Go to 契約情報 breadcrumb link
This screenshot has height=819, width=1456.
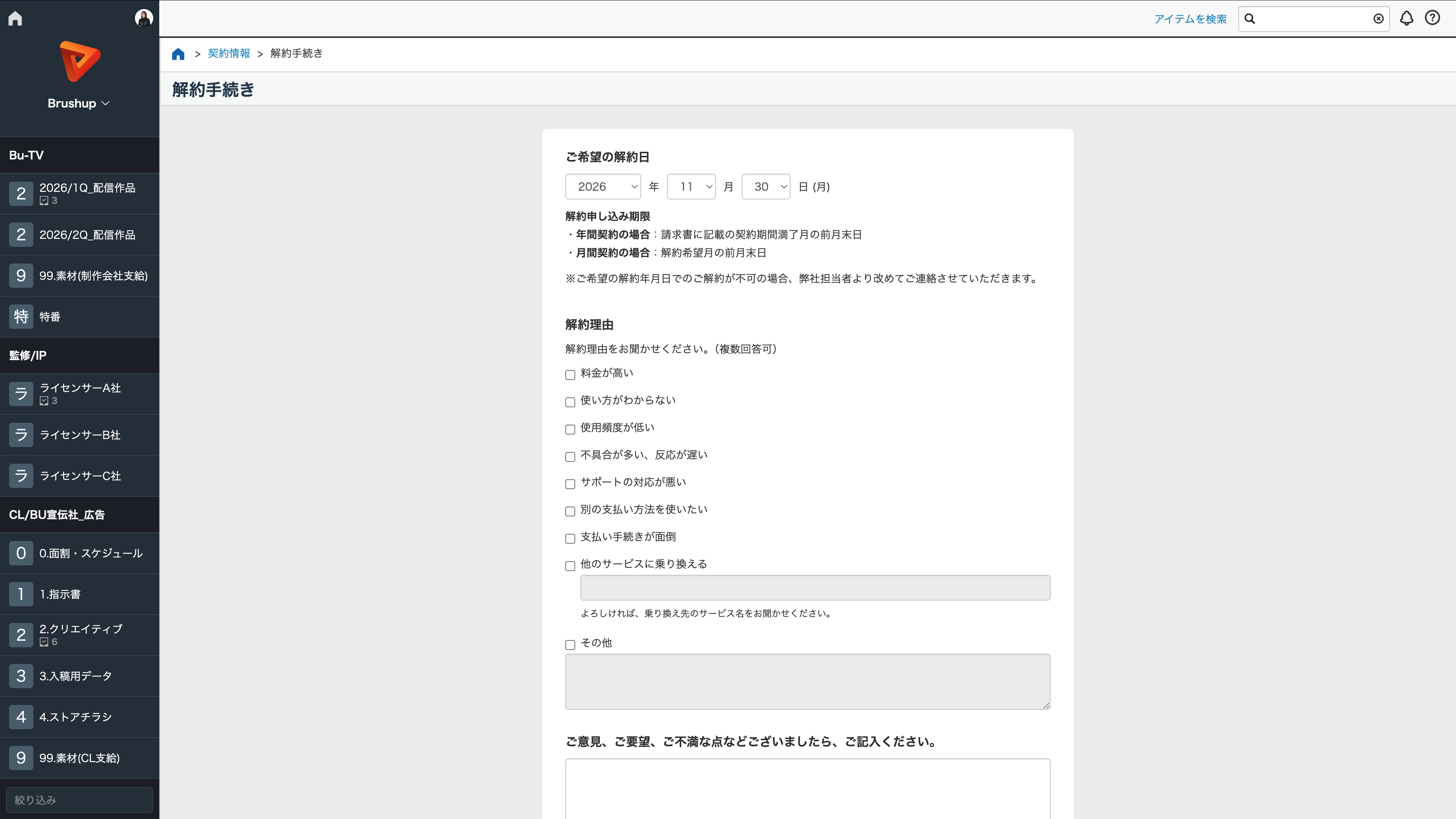pos(229,53)
